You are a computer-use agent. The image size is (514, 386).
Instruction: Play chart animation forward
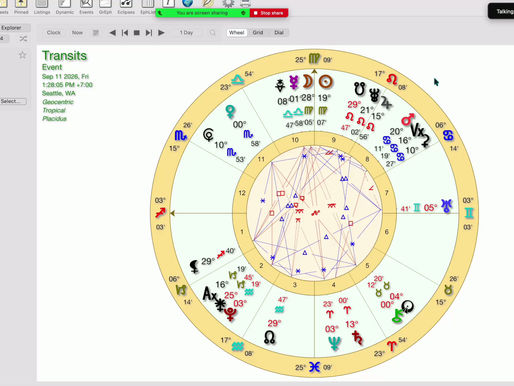point(161,33)
